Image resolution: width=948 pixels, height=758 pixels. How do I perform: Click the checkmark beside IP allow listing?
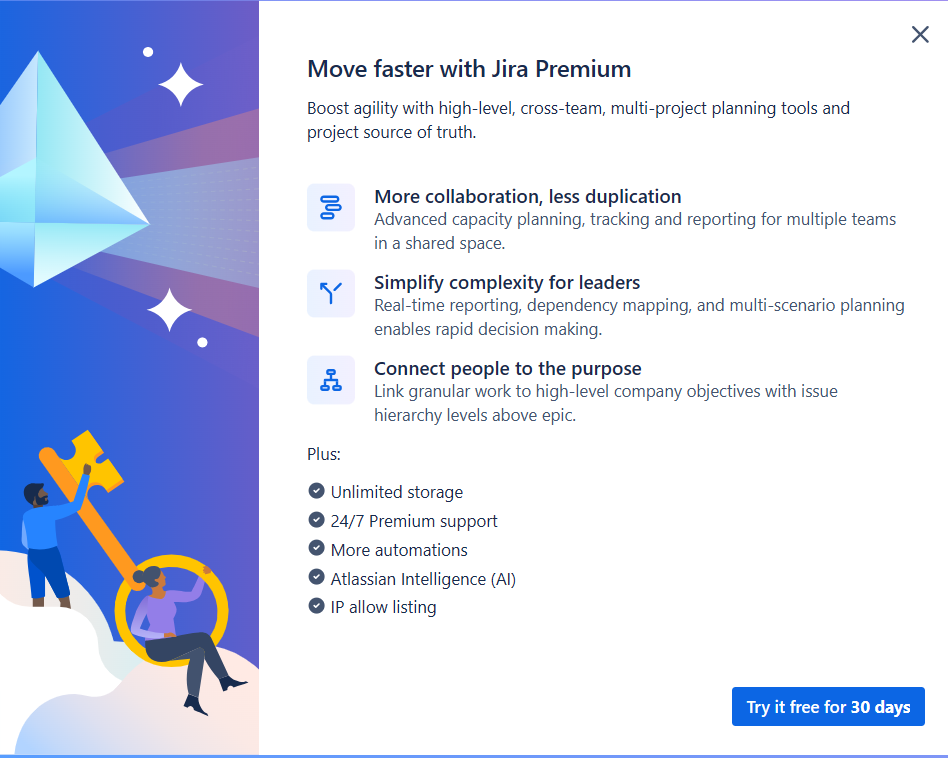316,605
